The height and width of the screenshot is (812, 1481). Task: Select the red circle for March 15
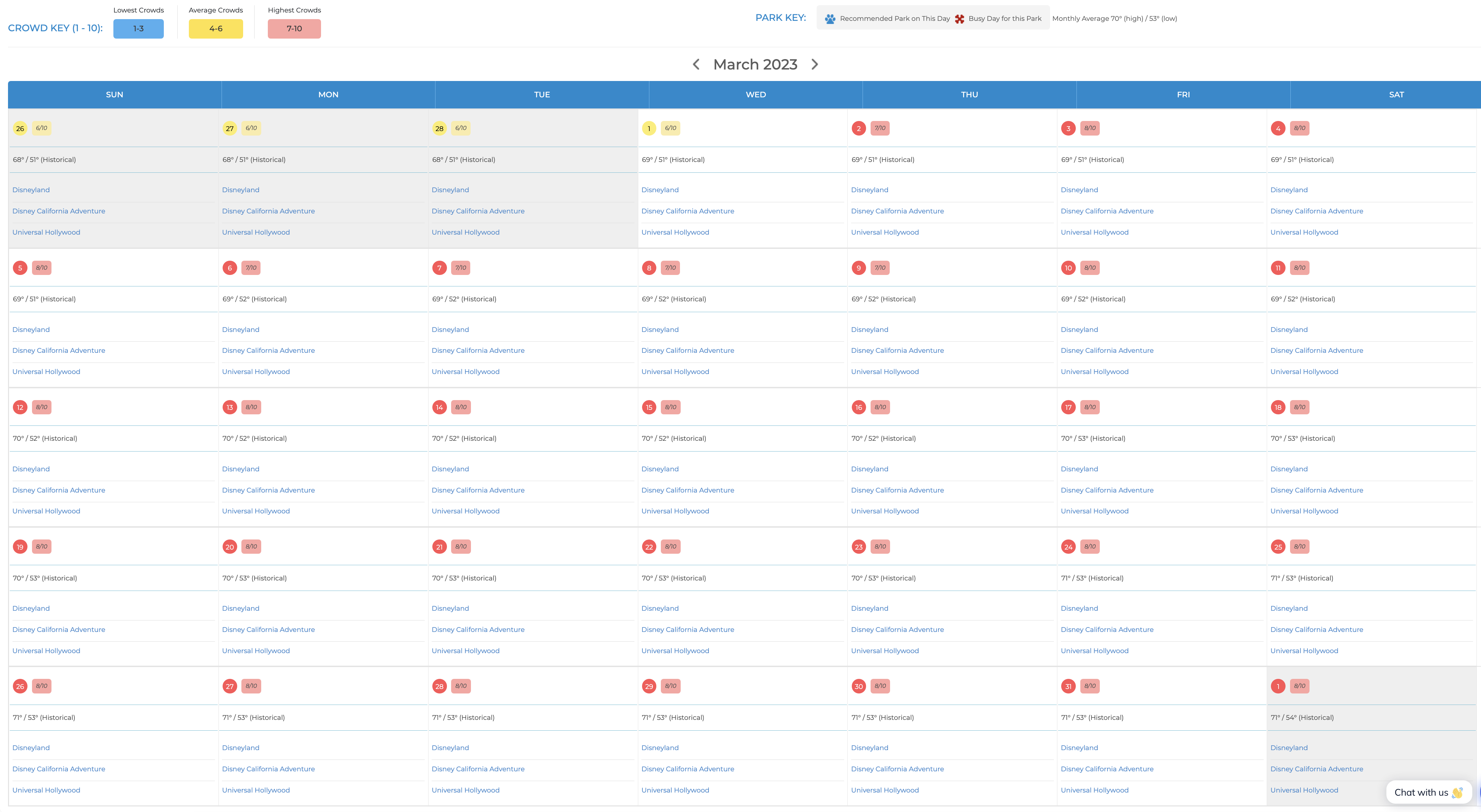coord(649,407)
